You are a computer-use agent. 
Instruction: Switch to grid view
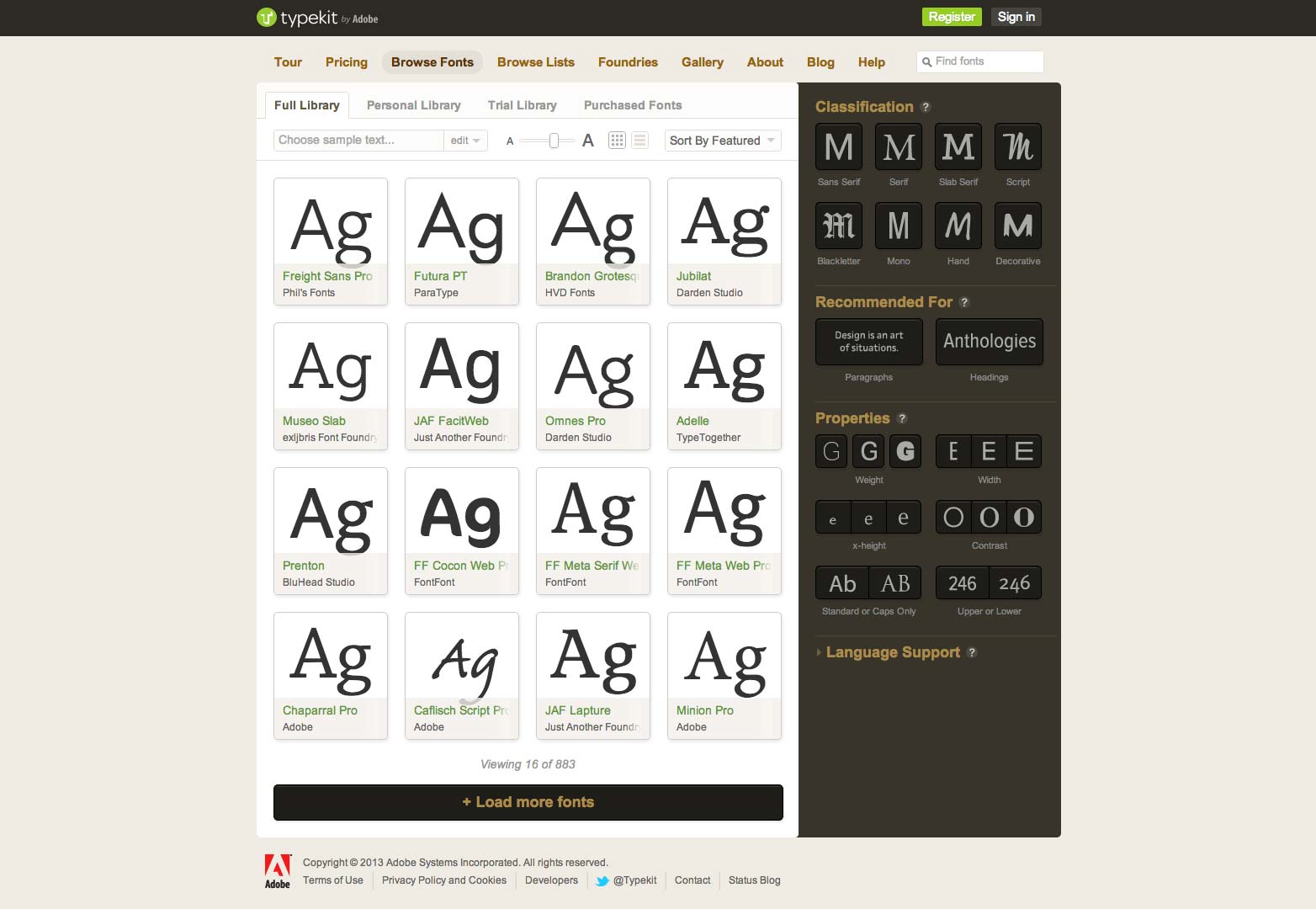617,141
